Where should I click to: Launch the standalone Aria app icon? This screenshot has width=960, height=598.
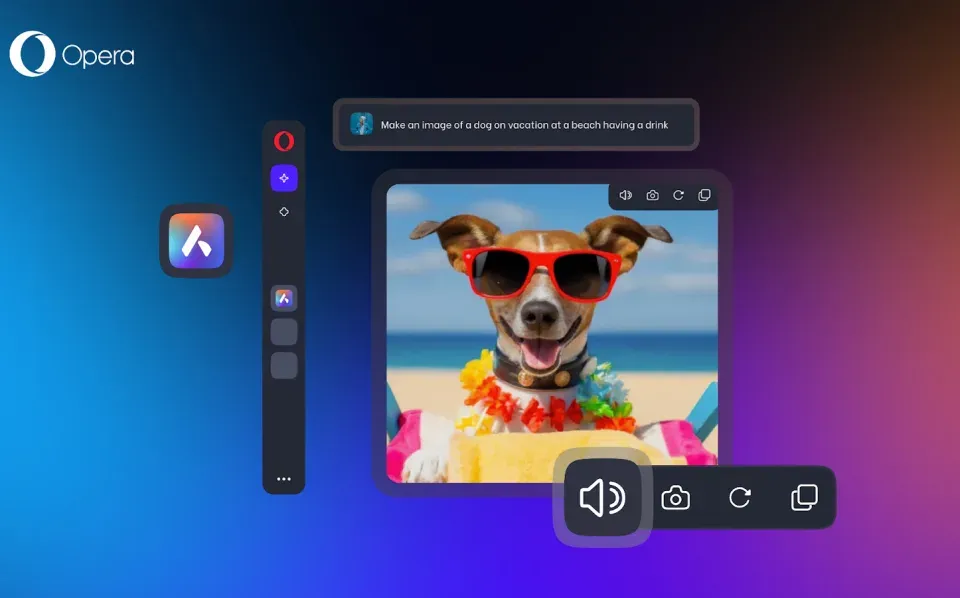tap(195, 242)
